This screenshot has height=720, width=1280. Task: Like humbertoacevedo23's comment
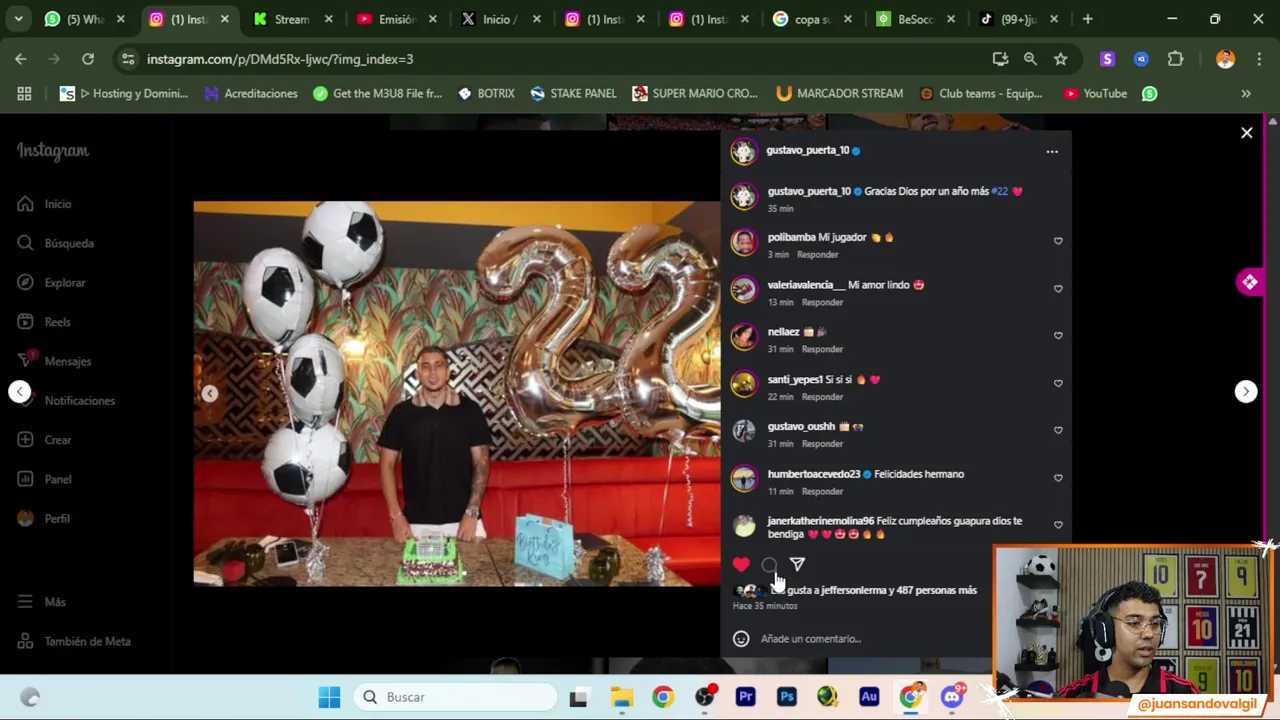coord(1058,478)
